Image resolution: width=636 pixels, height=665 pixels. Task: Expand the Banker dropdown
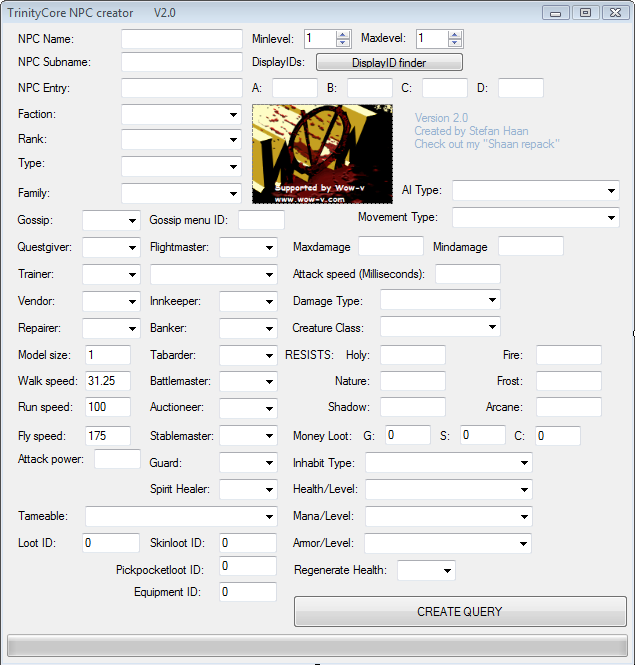(248, 329)
